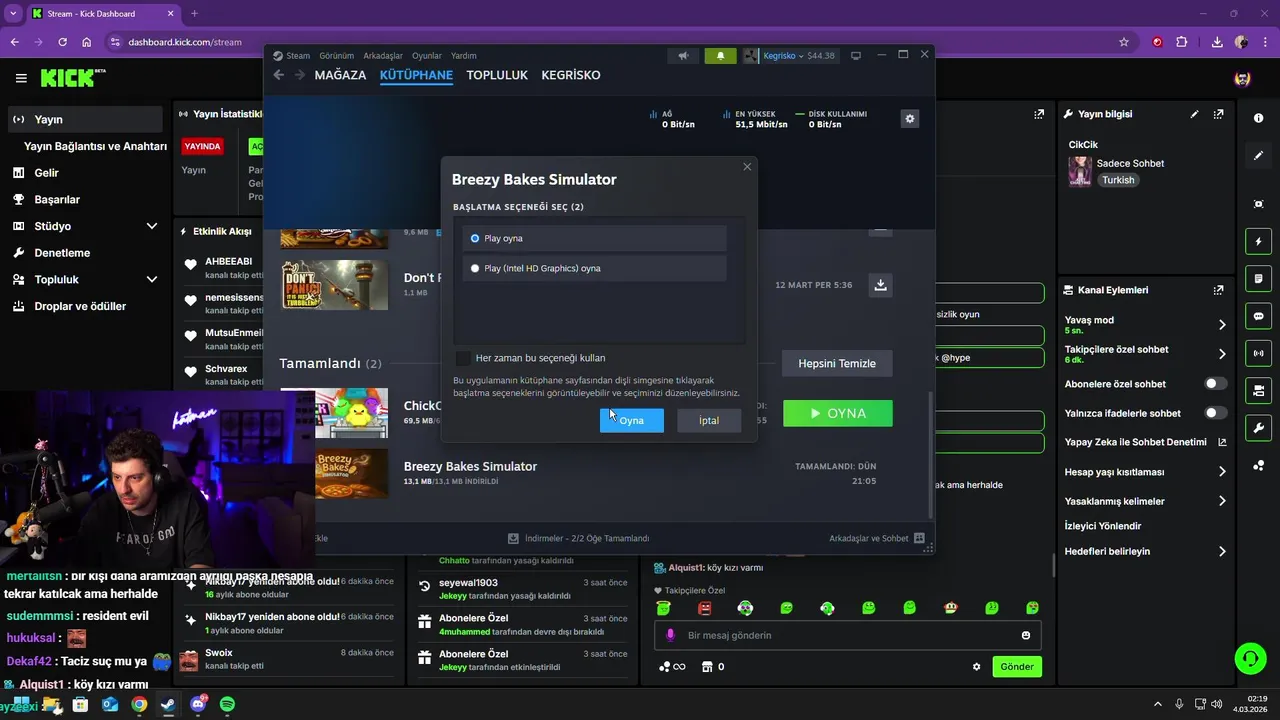Click Steam green notification bell
This screenshot has height=720, width=1280.
pyautogui.click(x=720, y=56)
